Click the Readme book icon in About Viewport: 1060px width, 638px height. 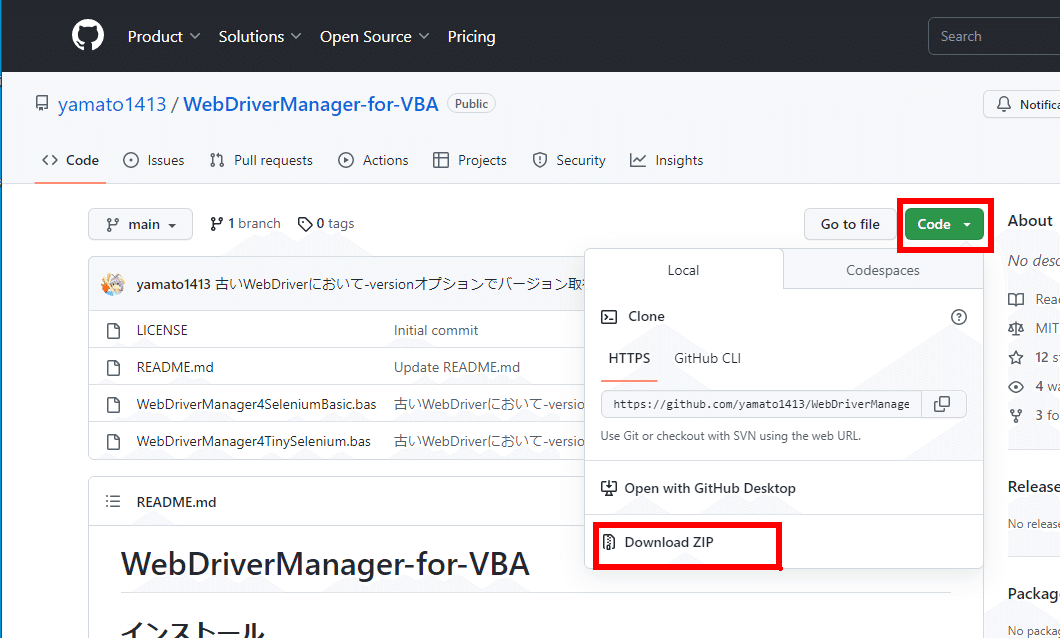point(1016,299)
